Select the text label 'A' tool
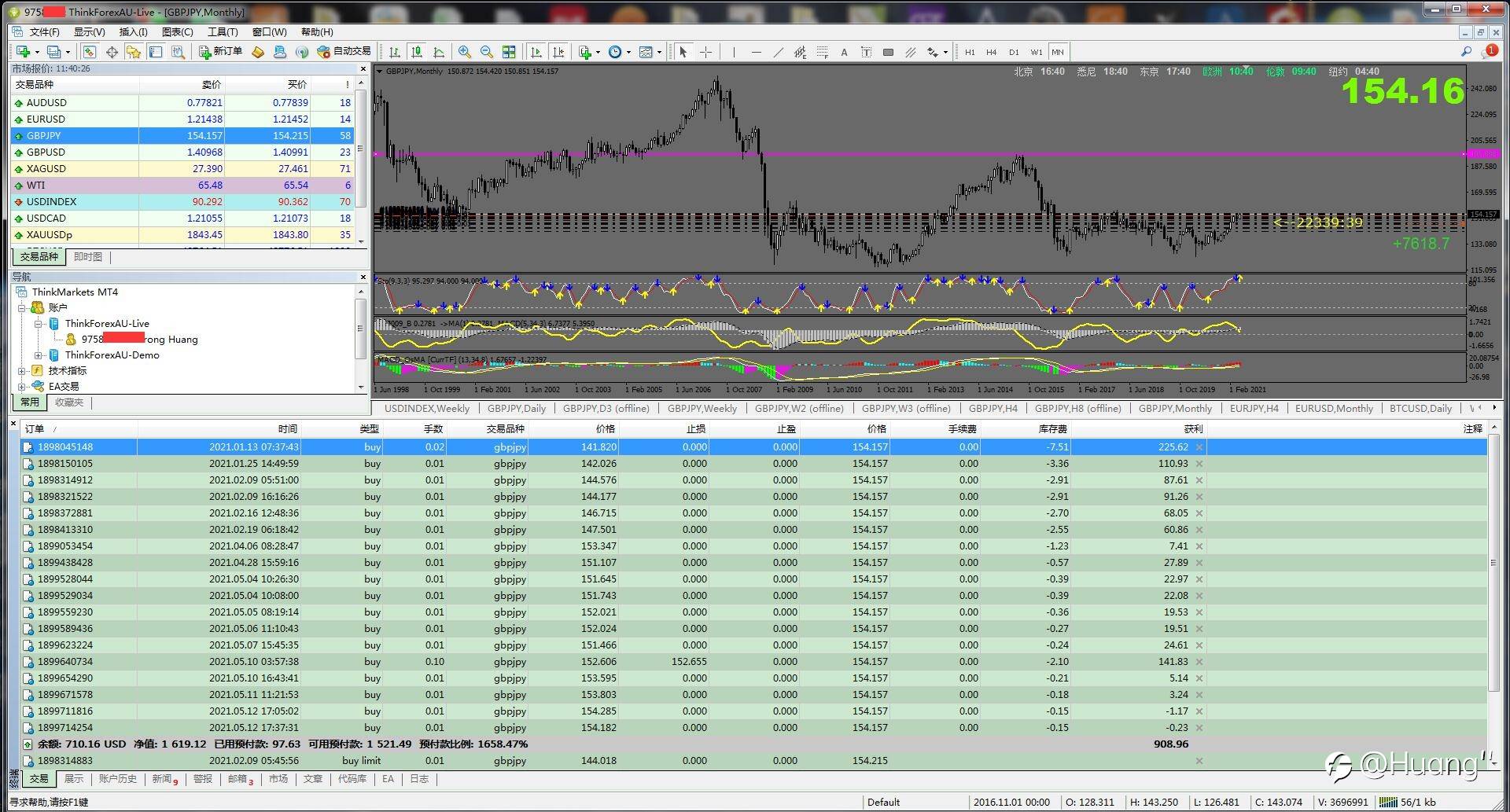Viewport: 1510px width, 812px height. (844, 52)
